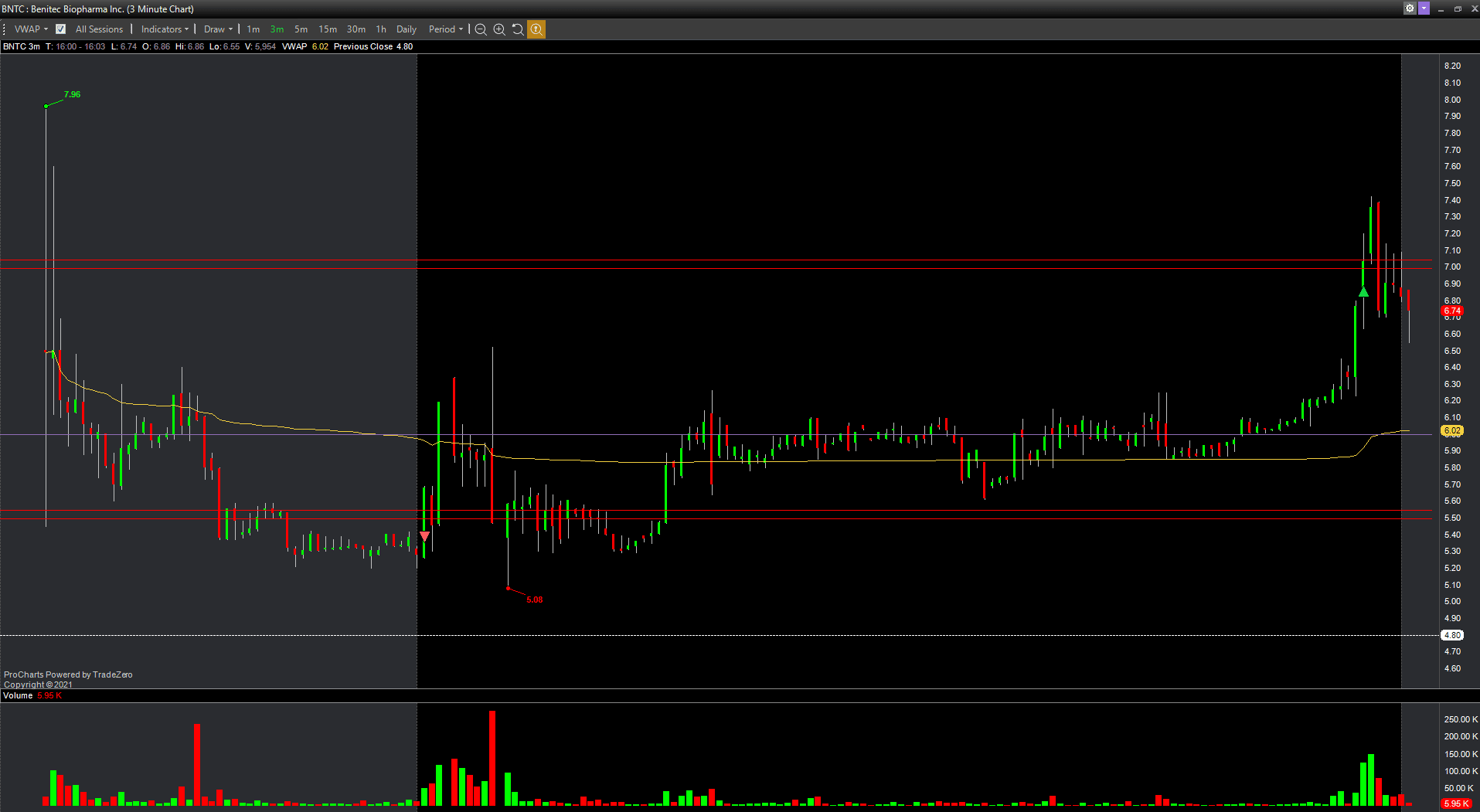
Task: Click the 8.20 price axis label
Action: [x=1452, y=66]
